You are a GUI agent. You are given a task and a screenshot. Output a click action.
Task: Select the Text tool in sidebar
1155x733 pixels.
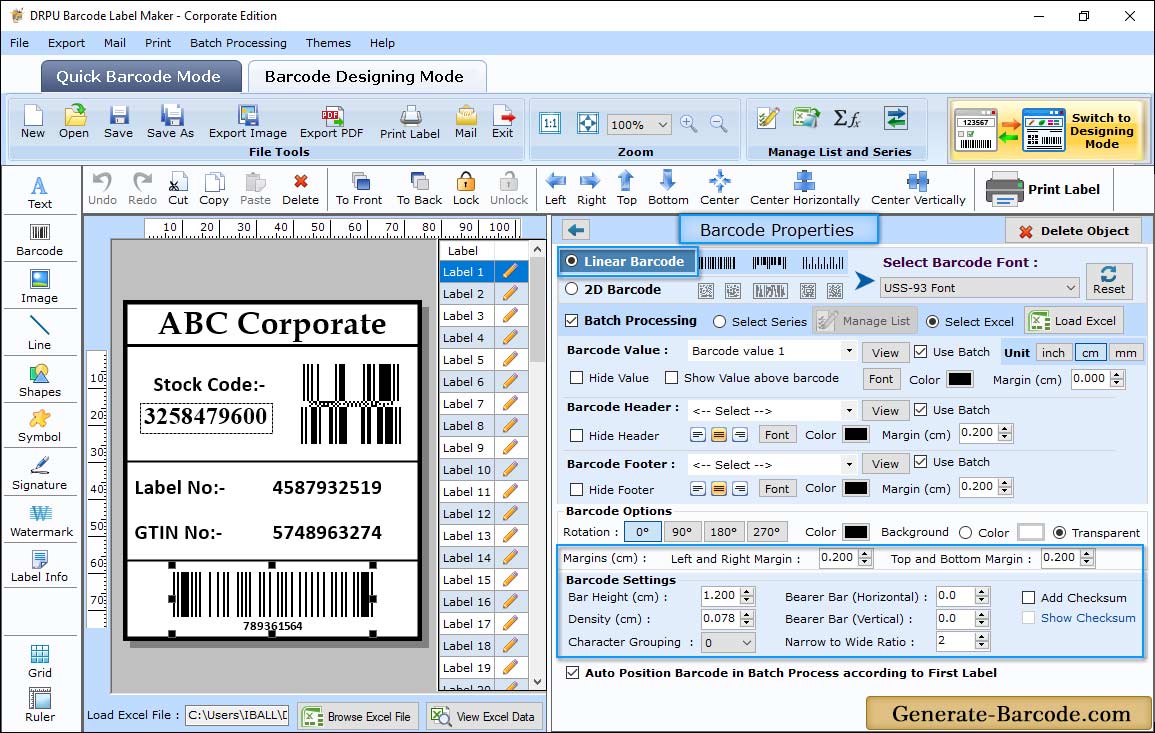40,193
